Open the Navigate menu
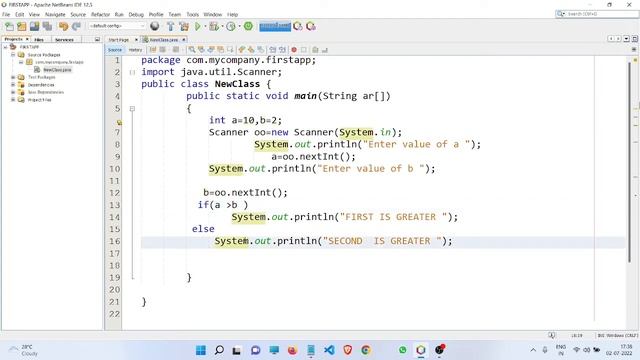Viewport: 640px width, 360px height. tap(55, 14)
